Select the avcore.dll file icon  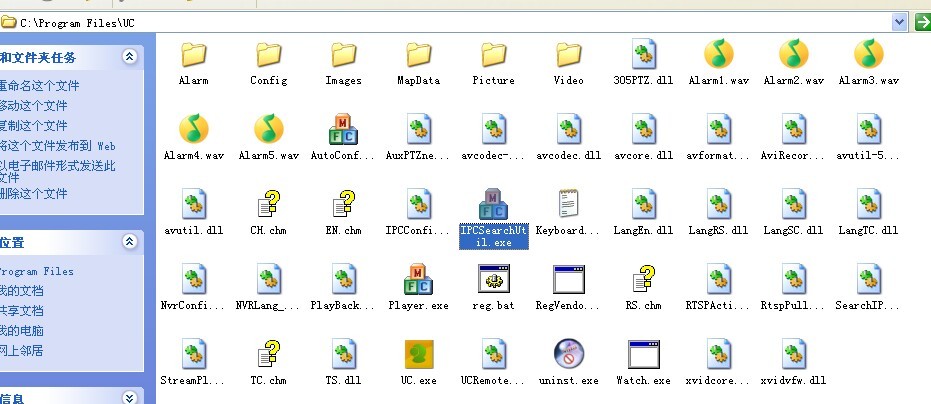pos(644,129)
